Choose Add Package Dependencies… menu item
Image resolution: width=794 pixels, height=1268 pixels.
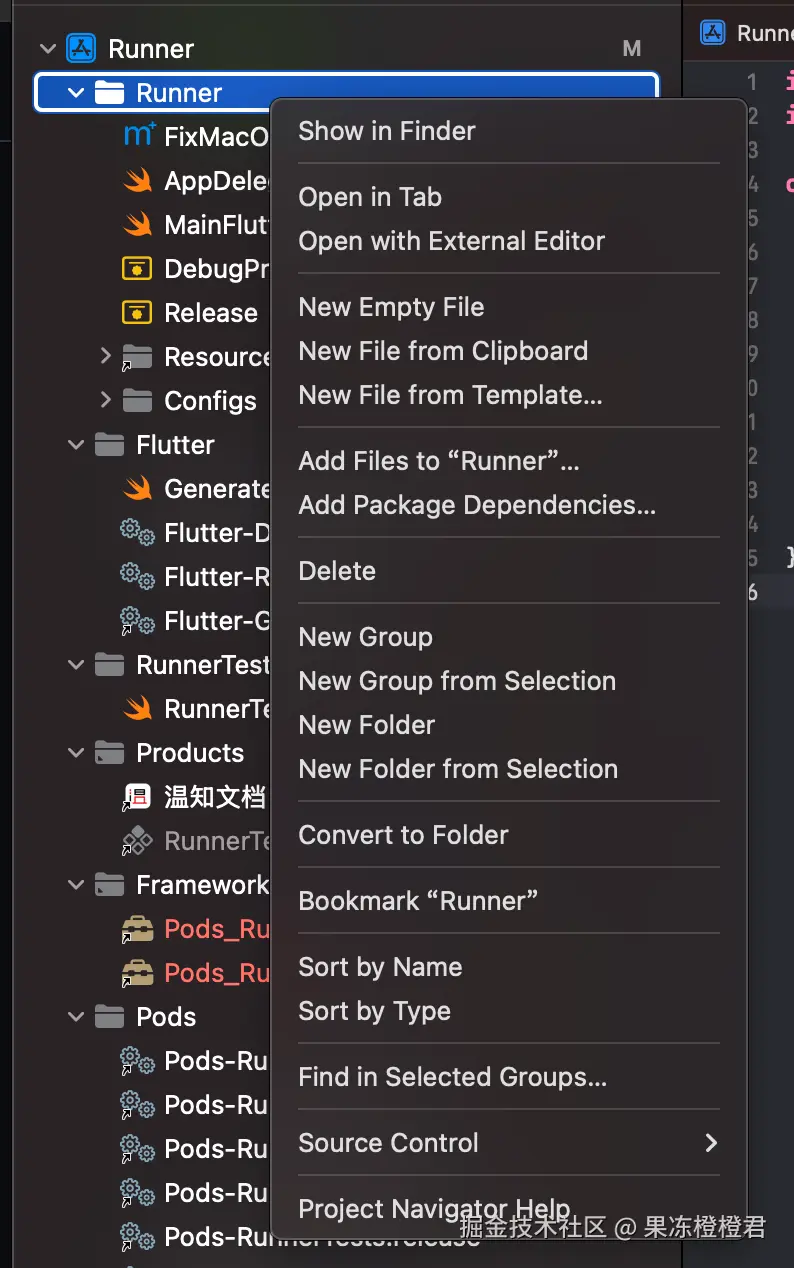click(x=477, y=505)
